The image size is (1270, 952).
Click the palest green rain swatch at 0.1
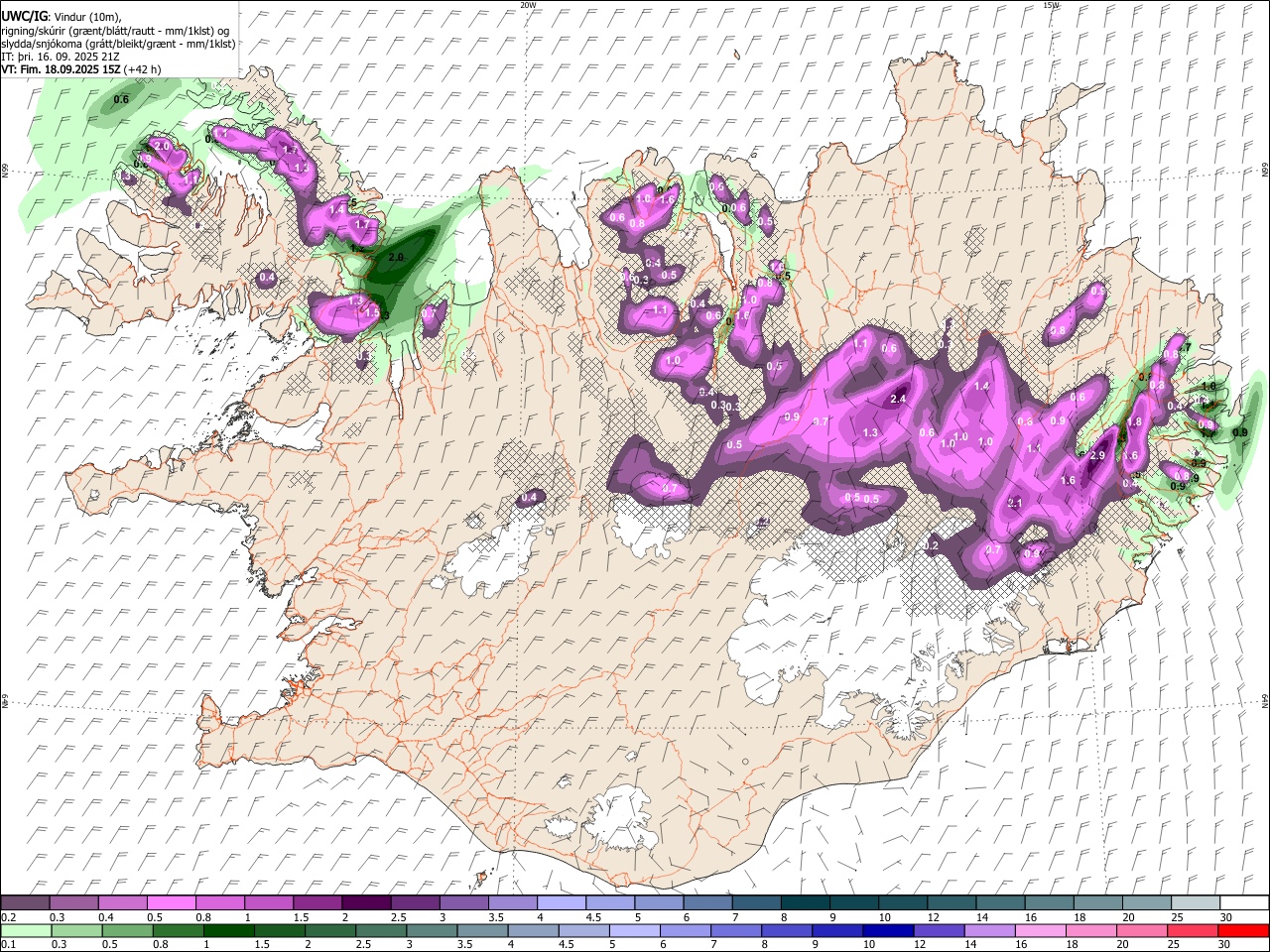coord(26,930)
